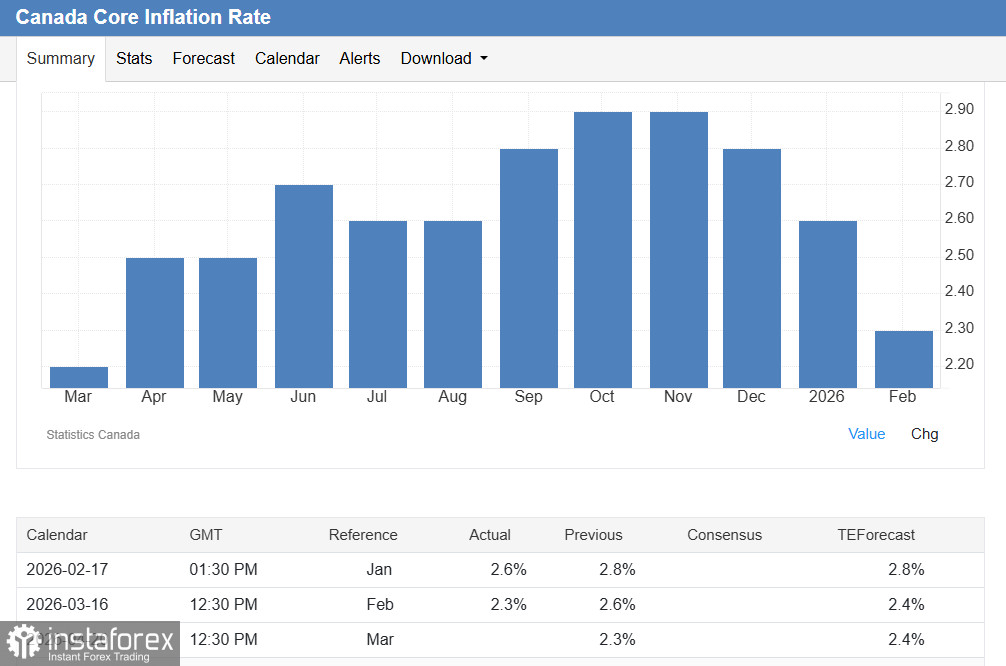The width and height of the screenshot is (1006, 666).
Task: Open the Forecast tab
Action: pos(203,58)
